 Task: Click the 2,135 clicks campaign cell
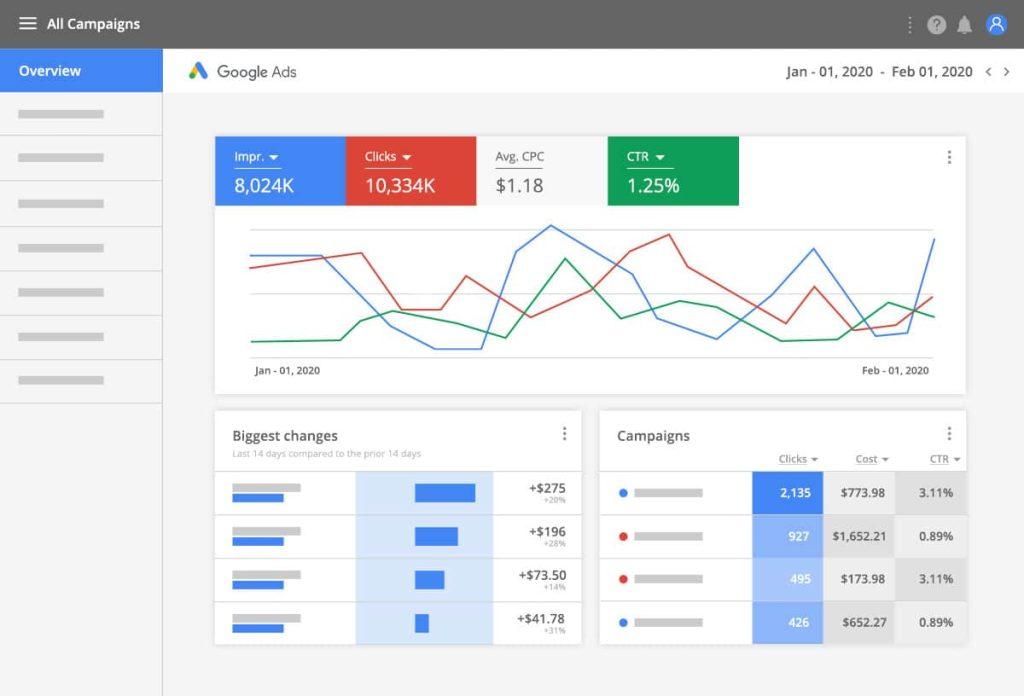787,493
